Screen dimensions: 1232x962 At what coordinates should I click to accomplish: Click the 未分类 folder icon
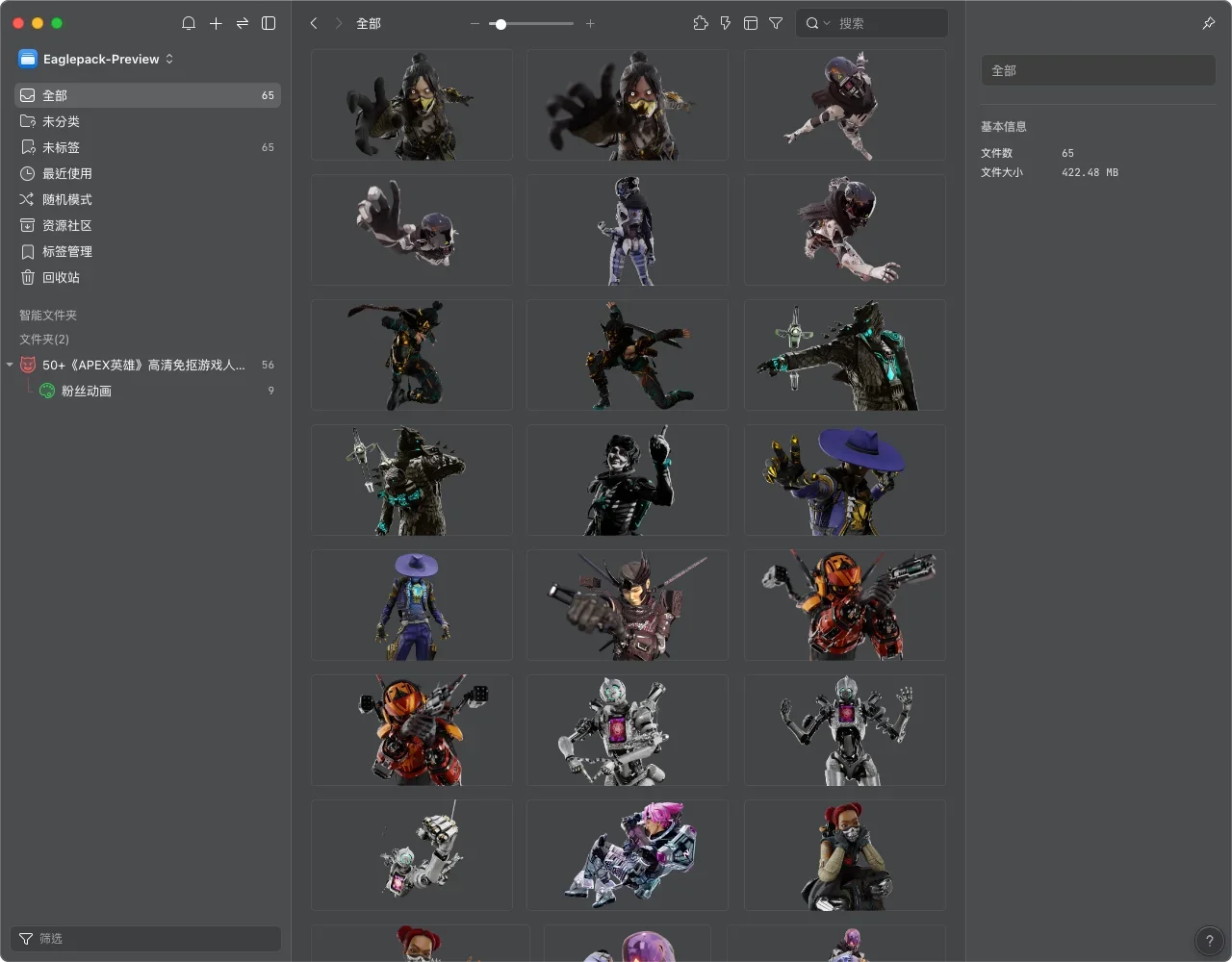coord(28,121)
